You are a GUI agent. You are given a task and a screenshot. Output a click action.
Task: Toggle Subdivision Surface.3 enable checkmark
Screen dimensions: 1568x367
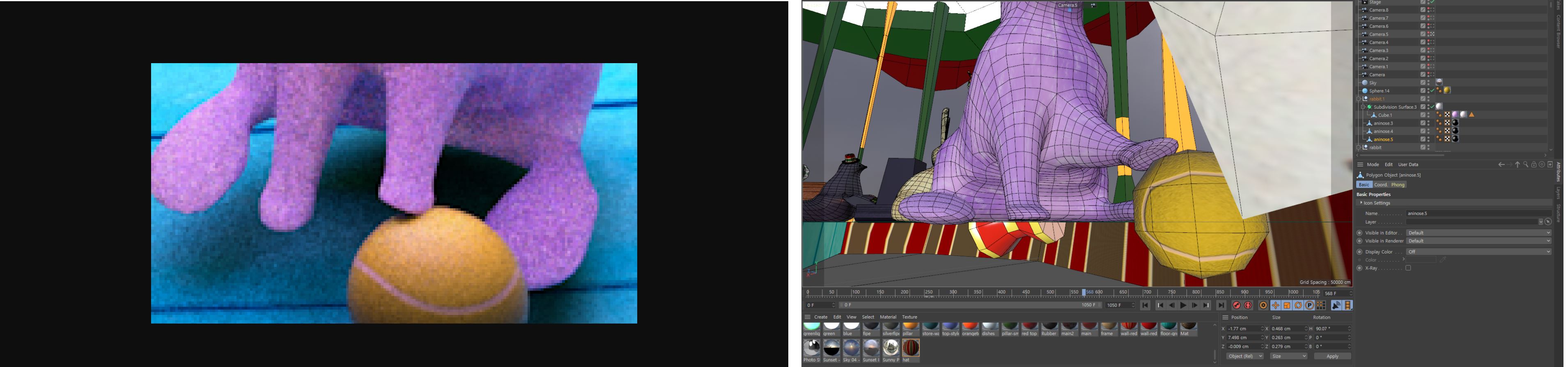[1432, 107]
